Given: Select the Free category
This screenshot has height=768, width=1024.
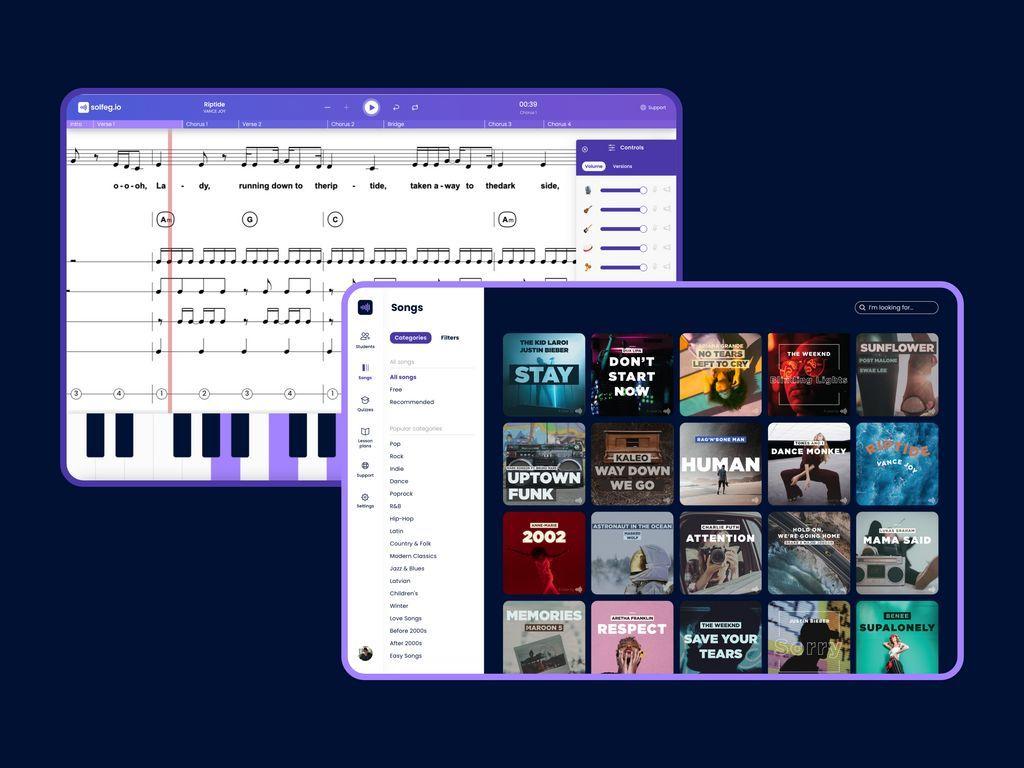Looking at the screenshot, I should coord(396,389).
